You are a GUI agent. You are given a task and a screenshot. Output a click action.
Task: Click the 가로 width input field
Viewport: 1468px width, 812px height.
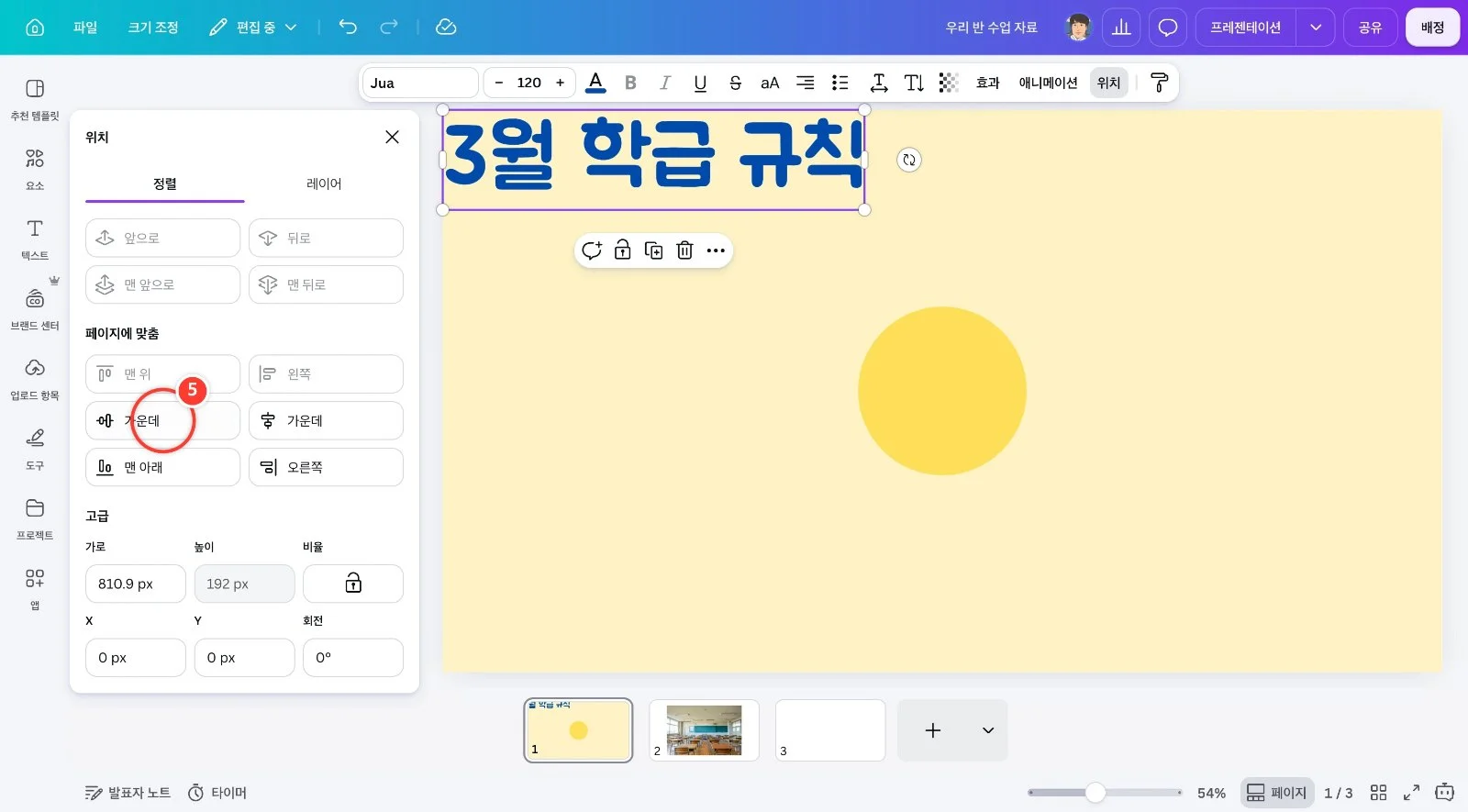(x=136, y=584)
